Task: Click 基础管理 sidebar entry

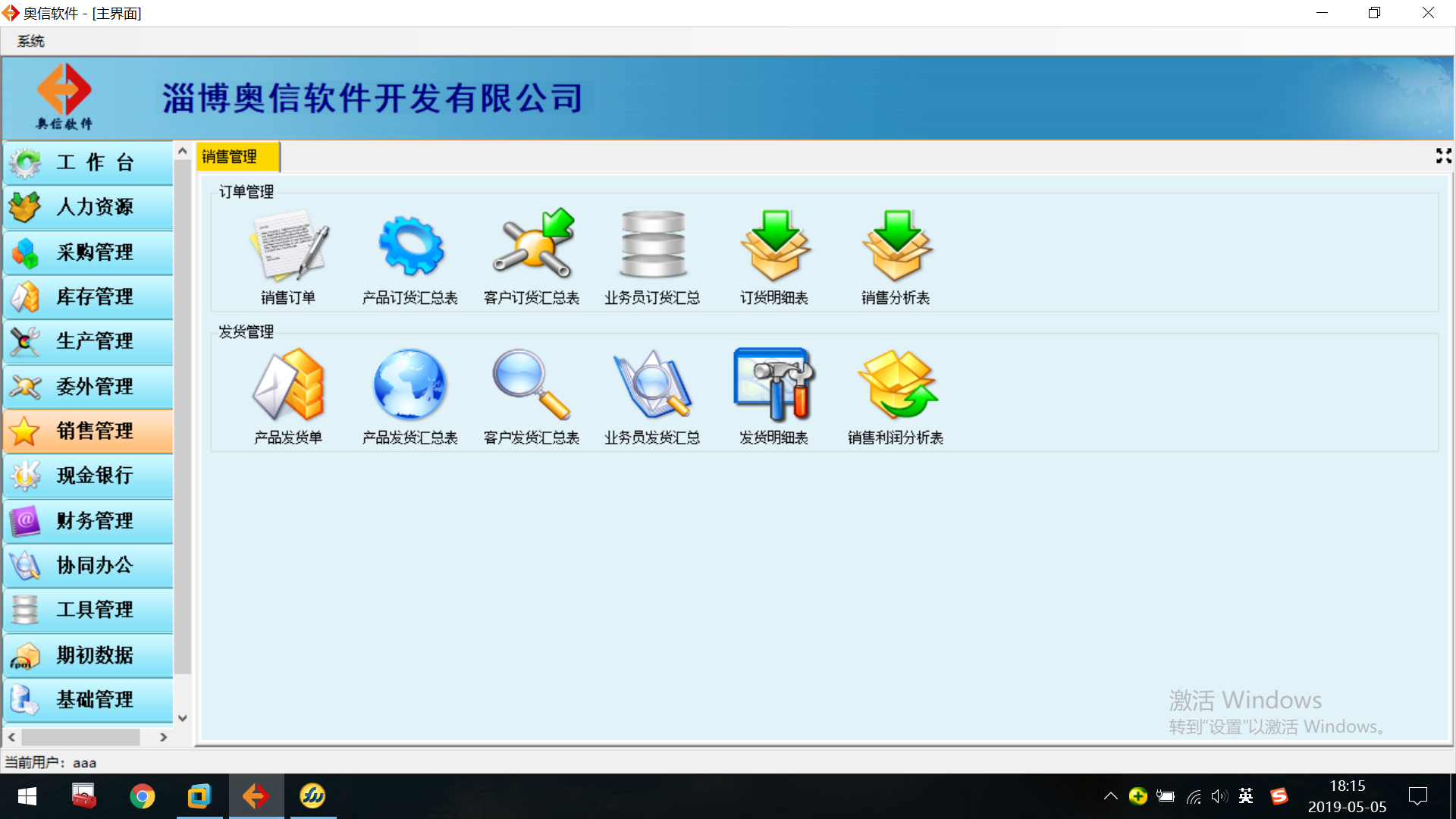Action: (89, 699)
